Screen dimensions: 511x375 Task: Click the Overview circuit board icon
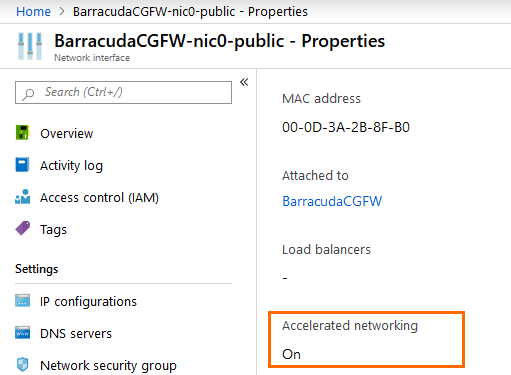[22, 133]
